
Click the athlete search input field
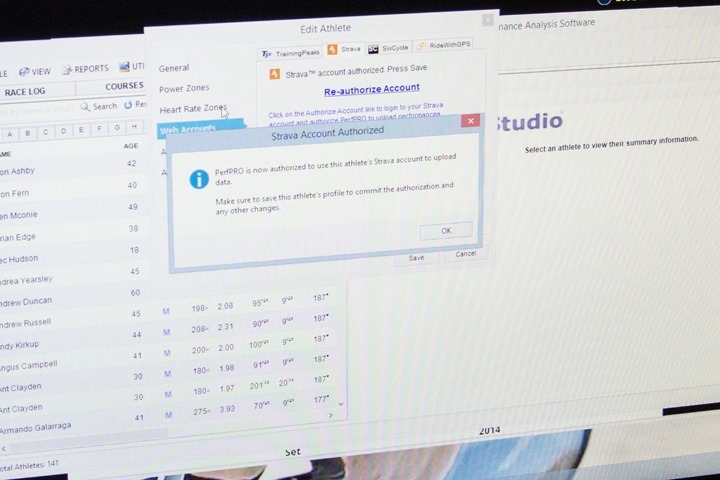(38, 109)
